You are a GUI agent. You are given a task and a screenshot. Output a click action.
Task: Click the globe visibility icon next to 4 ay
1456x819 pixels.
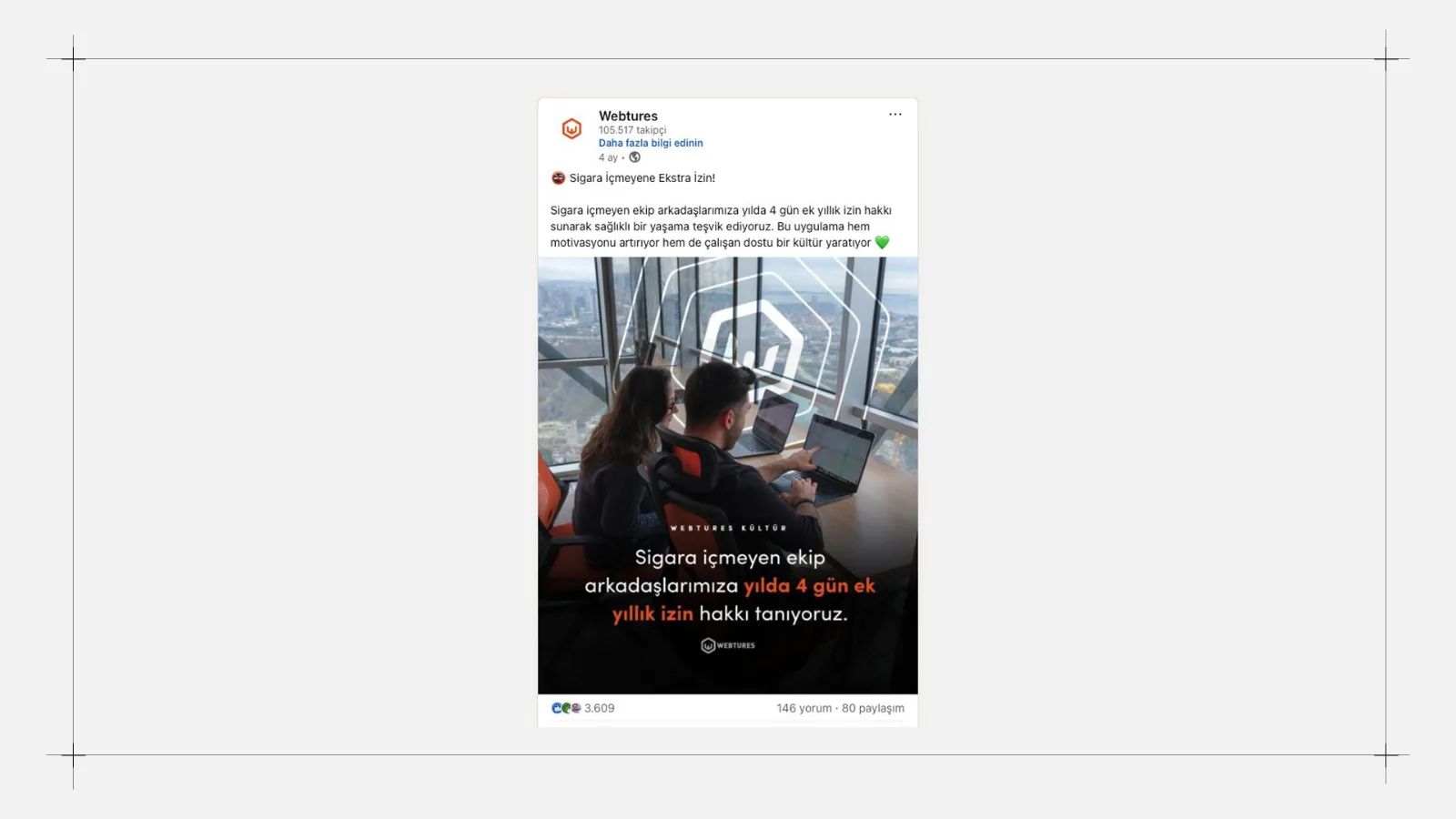pos(634,157)
